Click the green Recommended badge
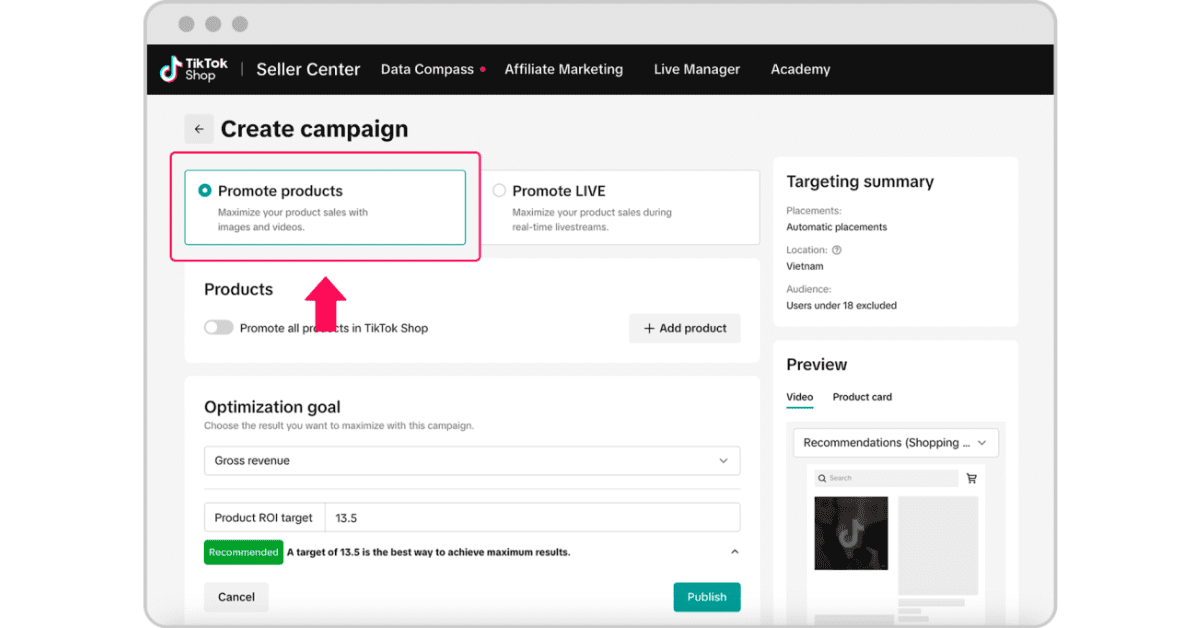This screenshot has width=1200, height=628. (x=244, y=552)
